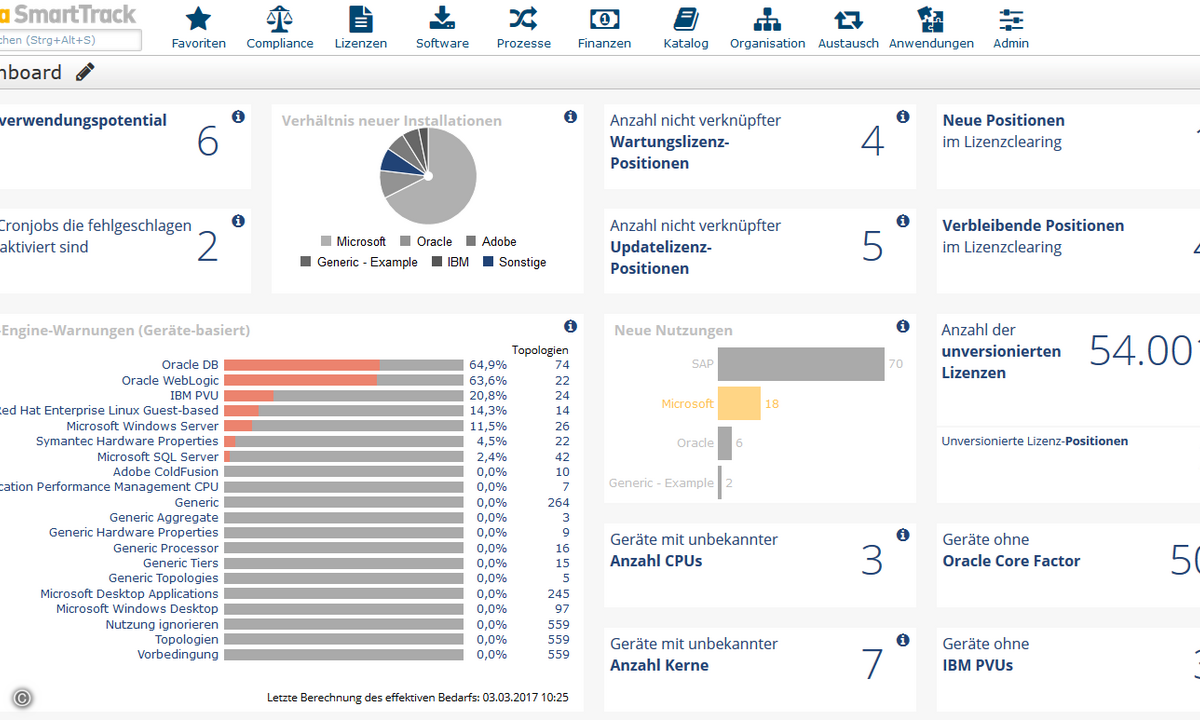Select the large grey Microsoft pie slice
Viewport: 1200px width, 720px height.
[x=445, y=190]
